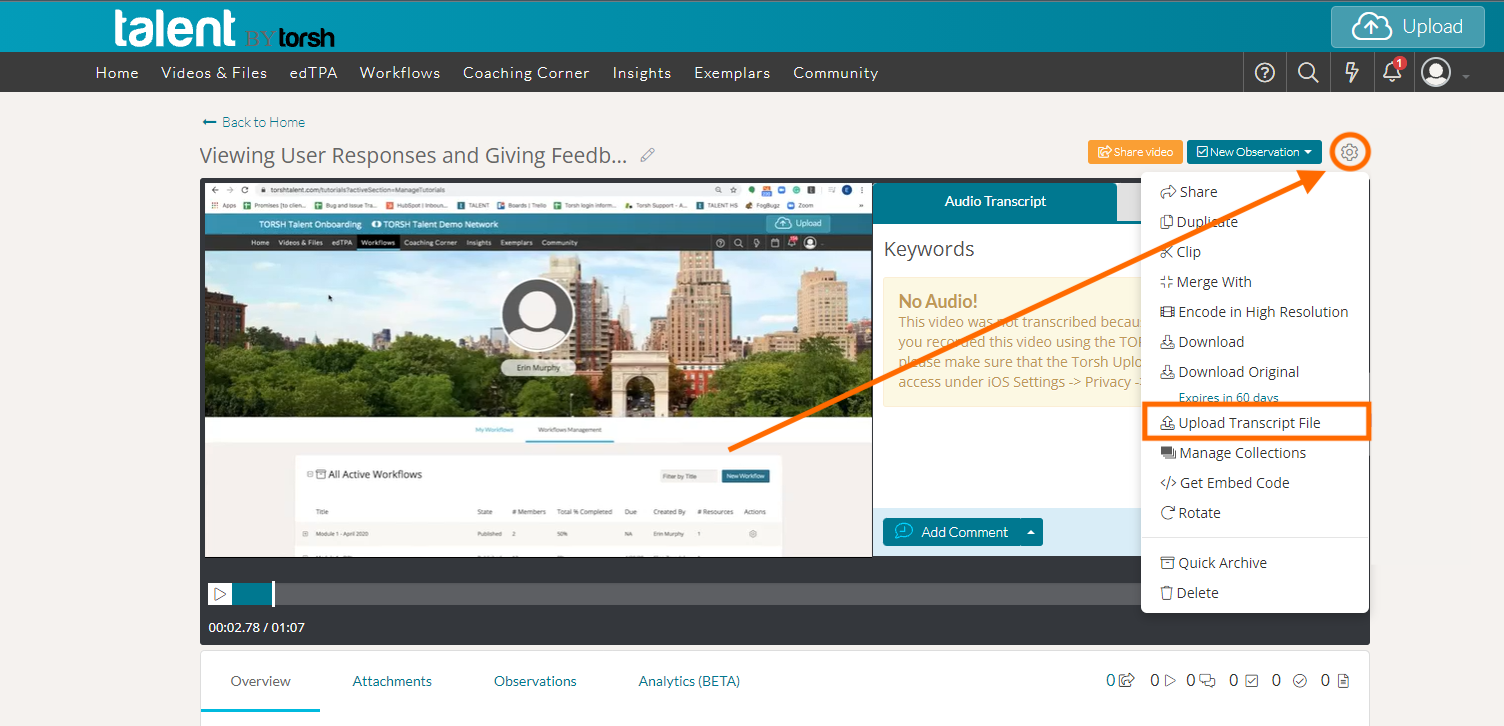This screenshot has width=1504, height=726.
Task: Expand the Add Comment dropdown arrow
Action: click(1030, 532)
